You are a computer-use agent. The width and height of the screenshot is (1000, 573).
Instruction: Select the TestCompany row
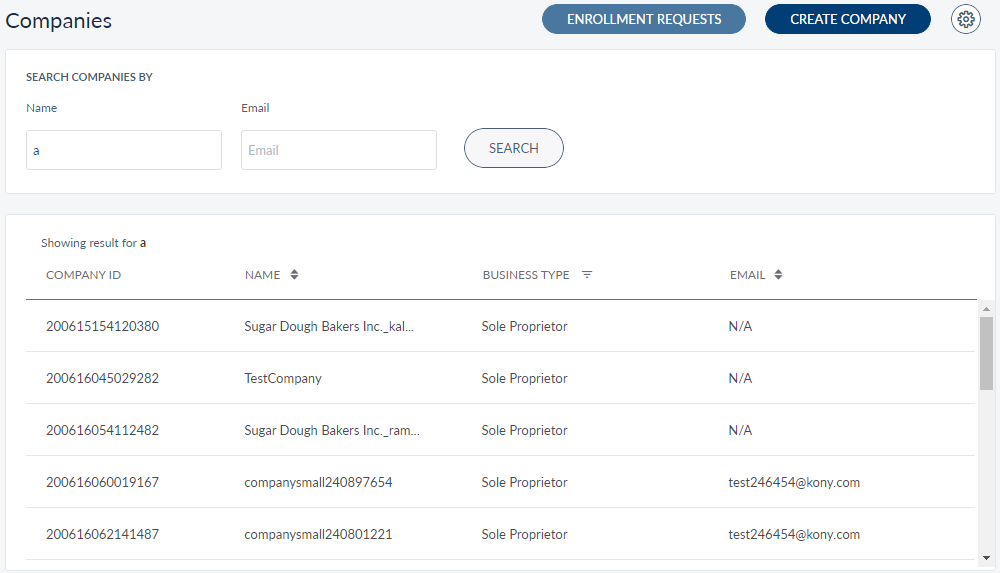283,378
